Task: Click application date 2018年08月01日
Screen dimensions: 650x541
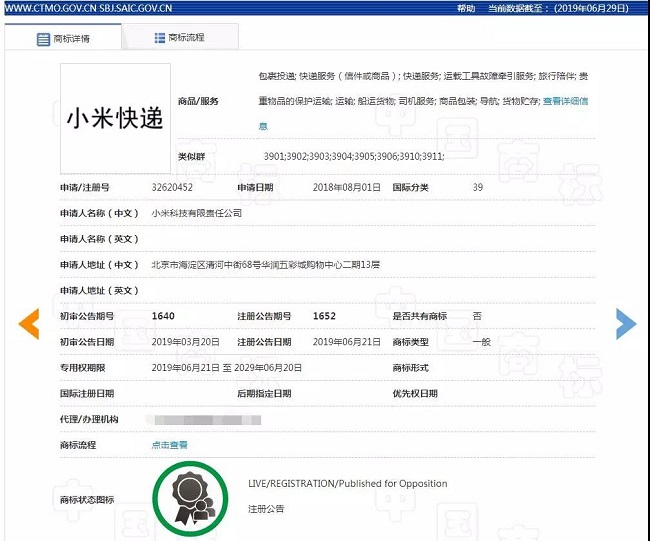Action: pyautogui.click(x=346, y=187)
